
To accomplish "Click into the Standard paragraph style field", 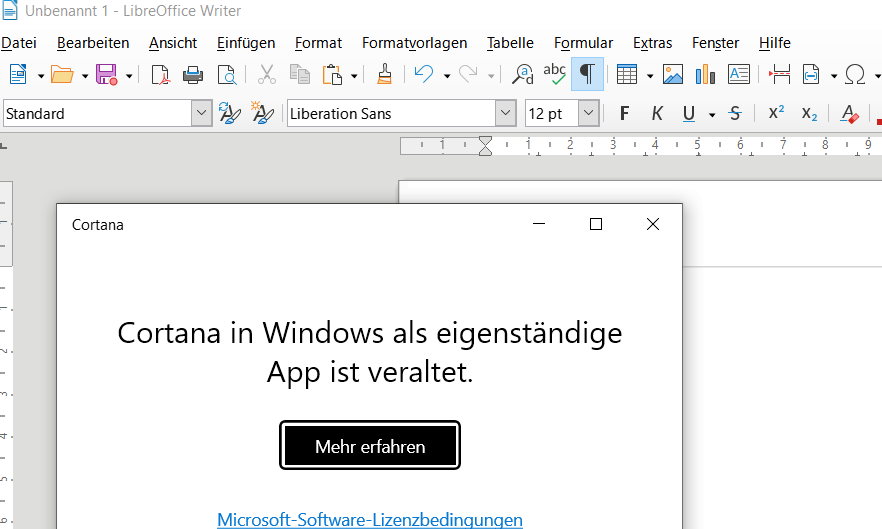I will 97,113.
